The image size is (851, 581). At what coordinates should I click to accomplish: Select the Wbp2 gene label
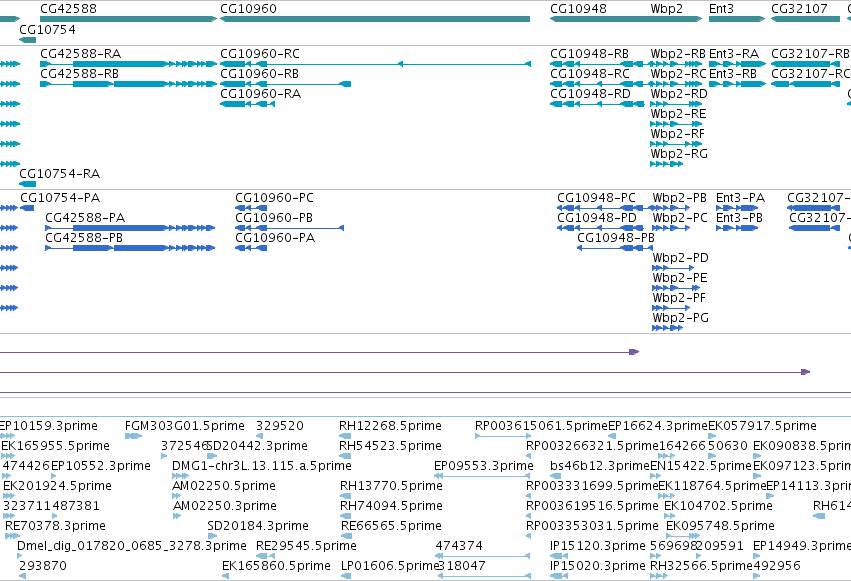point(666,9)
